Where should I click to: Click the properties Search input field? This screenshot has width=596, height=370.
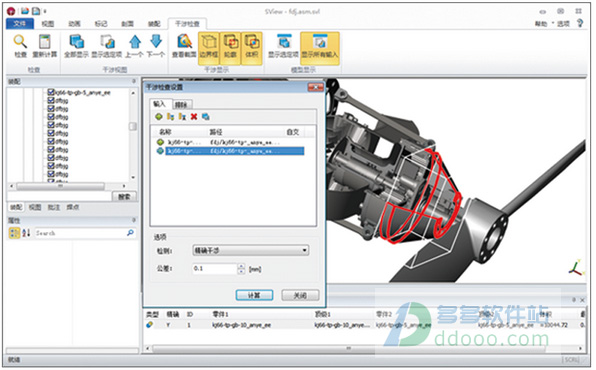point(80,233)
